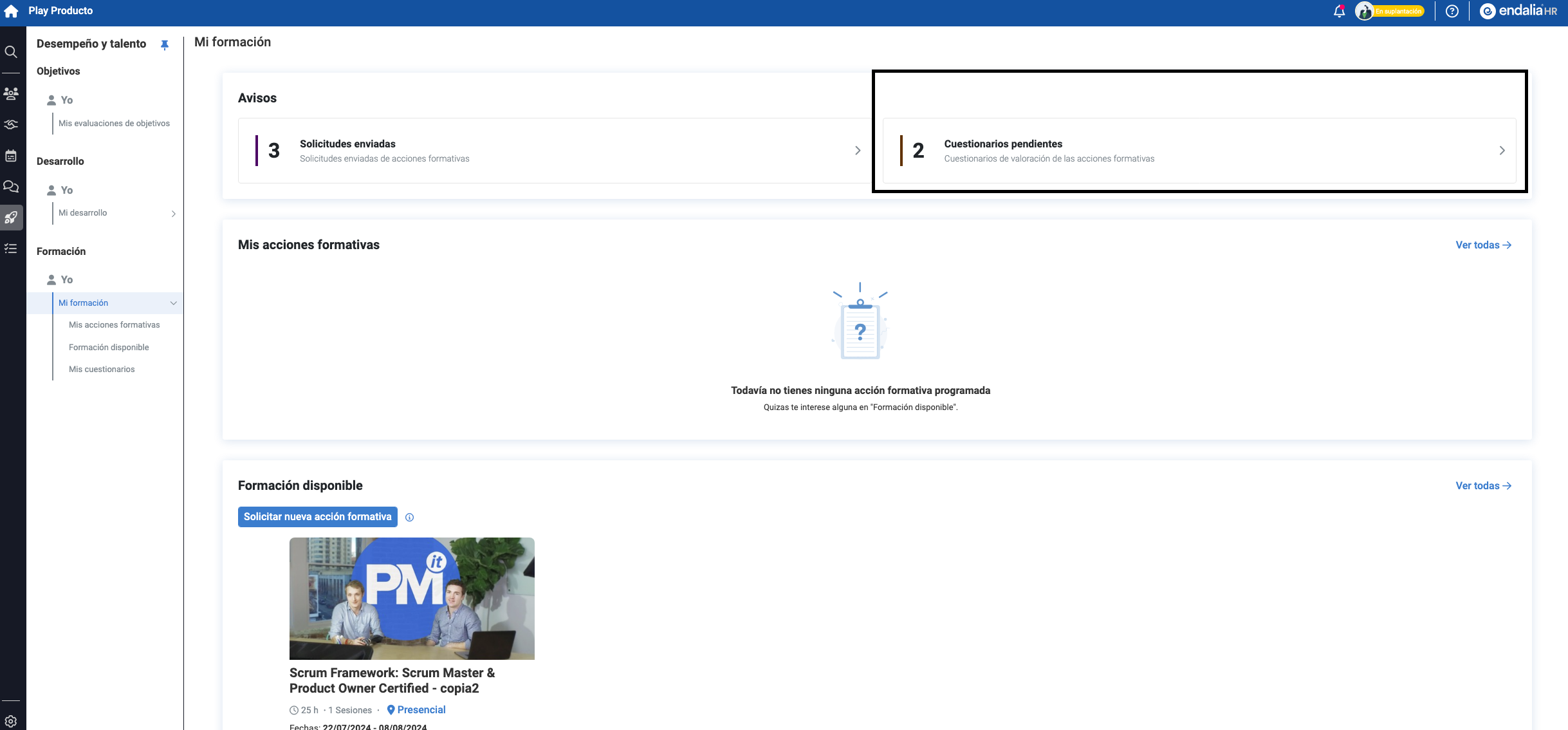Open the search icon in left sidebar
Viewport: 1568px width, 730px height.
click(x=11, y=51)
